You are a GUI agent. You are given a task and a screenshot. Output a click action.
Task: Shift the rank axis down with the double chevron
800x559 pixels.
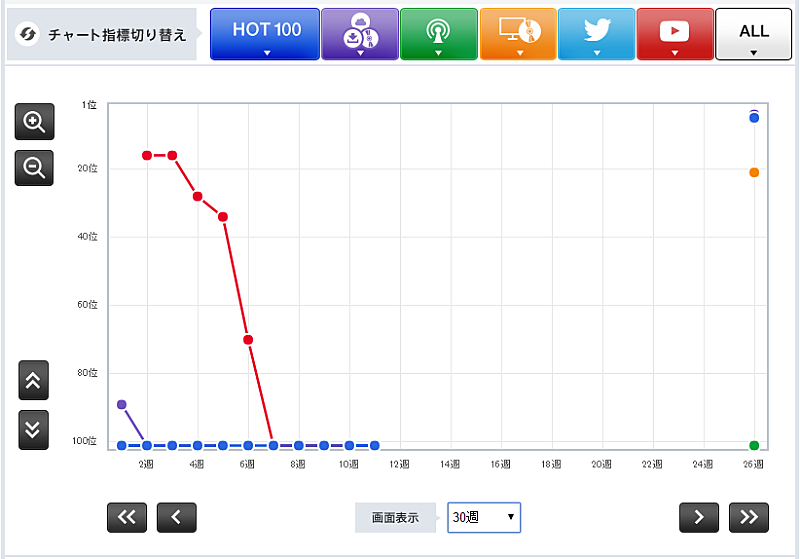click(x=33, y=429)
